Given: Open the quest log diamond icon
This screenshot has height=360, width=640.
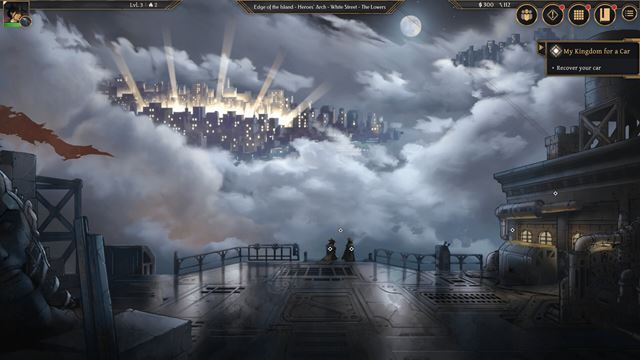Looking at the screenshot, I should tap(553, 15).
